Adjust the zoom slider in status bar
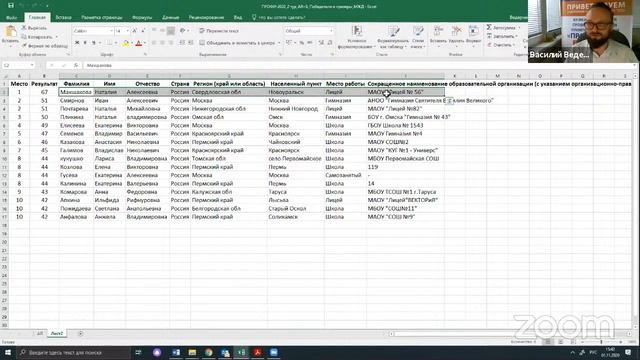Viewport: 640px width, 360px height. 601,342
